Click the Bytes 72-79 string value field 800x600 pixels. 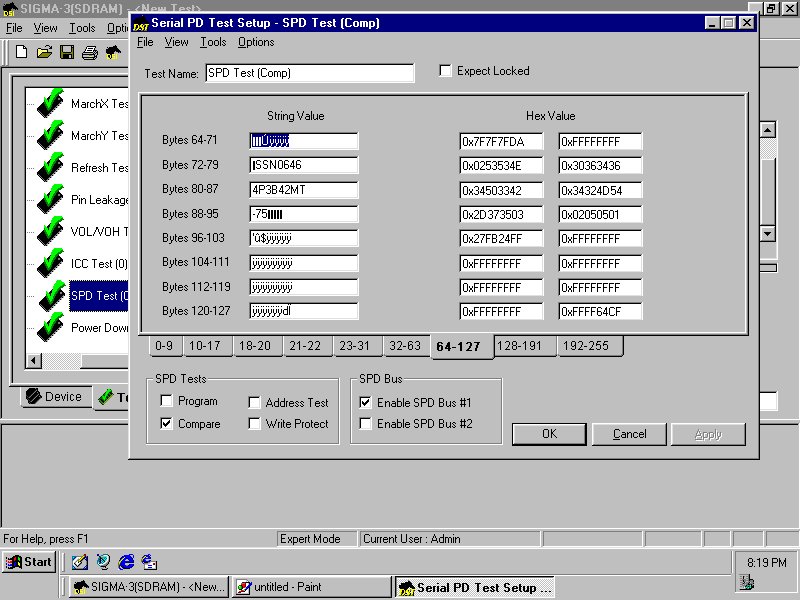pyautogui.click(x=303, y=165)
